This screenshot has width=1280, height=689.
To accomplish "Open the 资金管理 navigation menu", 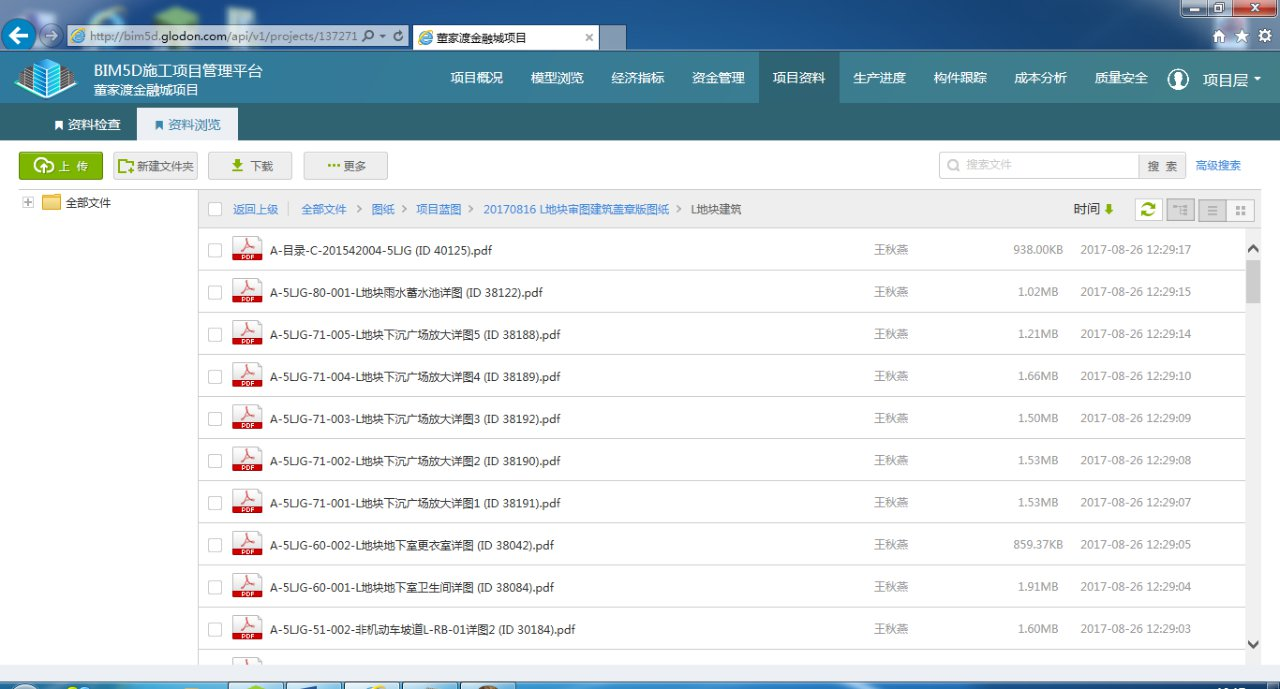I will [x=718, y=78].
